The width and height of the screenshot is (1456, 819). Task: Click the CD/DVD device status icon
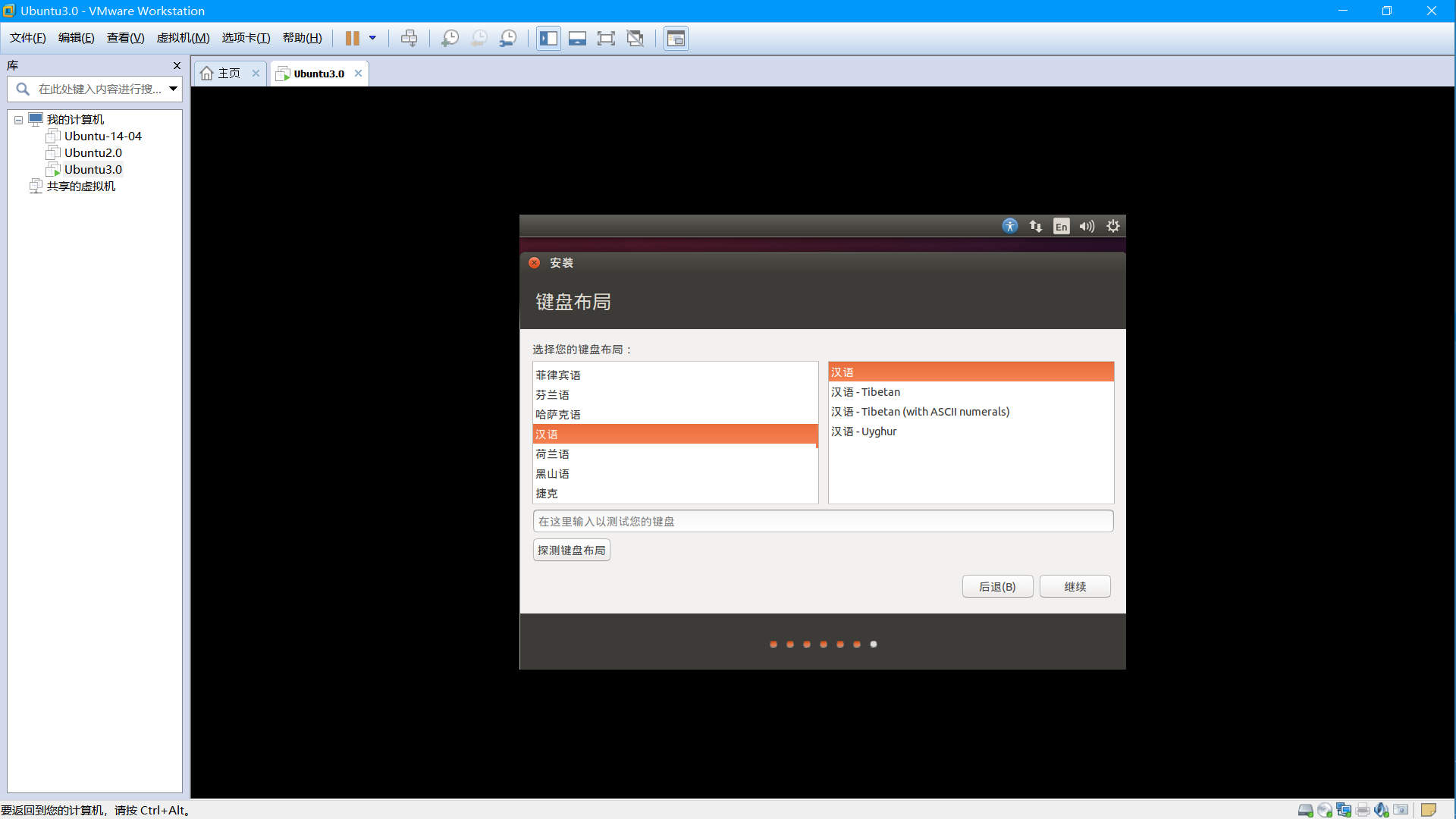coord(1325,810)
